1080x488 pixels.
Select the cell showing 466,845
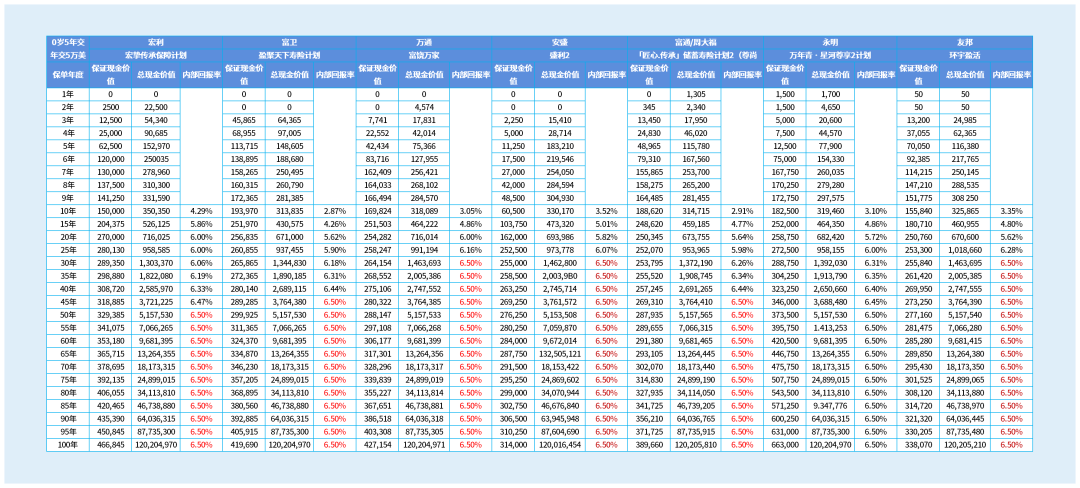(110, 445)
